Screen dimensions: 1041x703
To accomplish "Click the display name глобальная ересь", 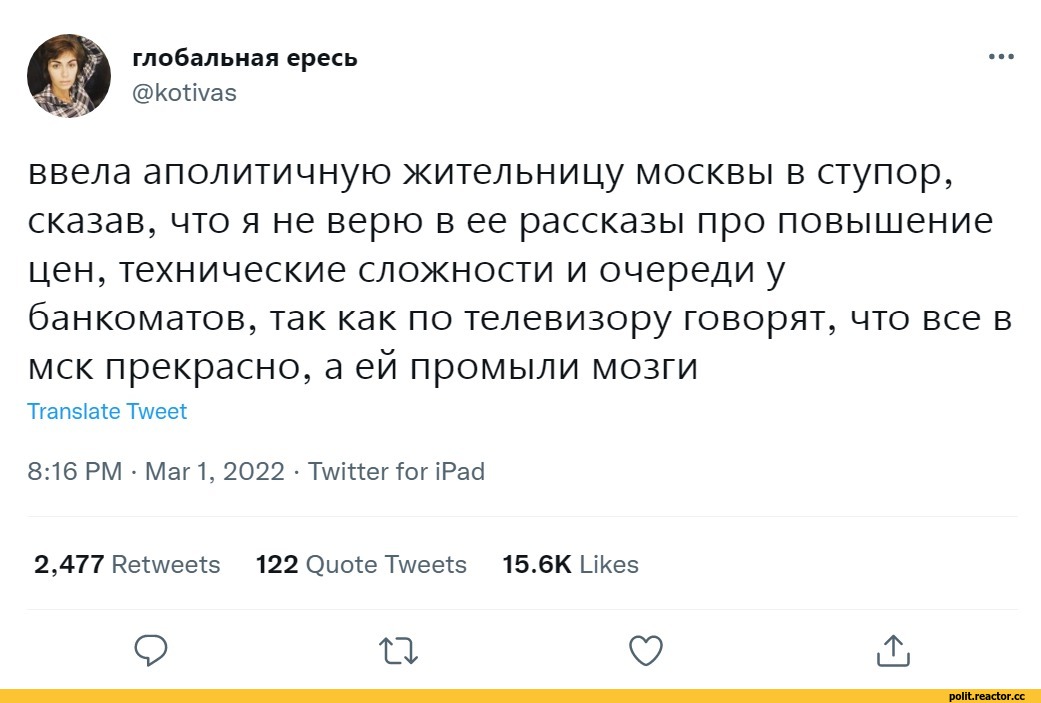I will tap(245, 58).
